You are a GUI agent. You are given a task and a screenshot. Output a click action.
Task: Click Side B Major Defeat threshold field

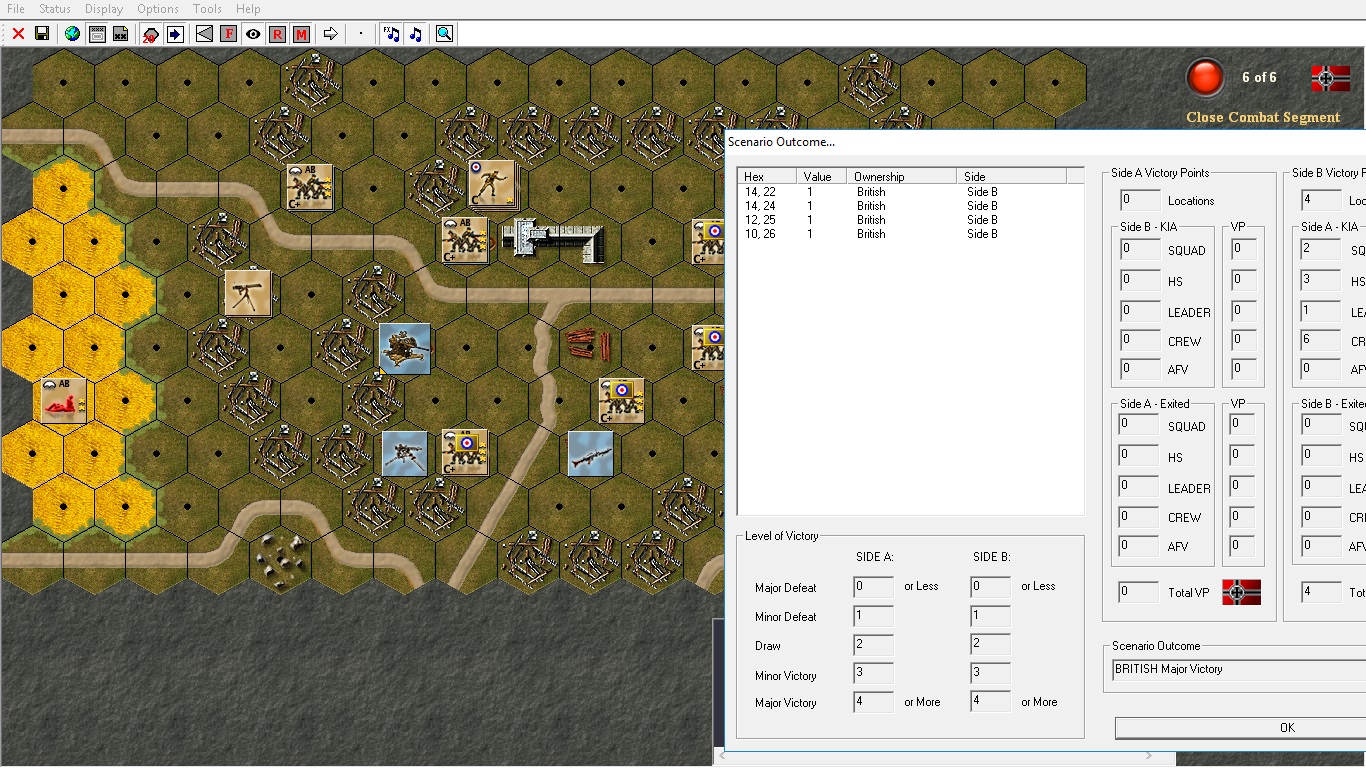[x=990, y=587]
